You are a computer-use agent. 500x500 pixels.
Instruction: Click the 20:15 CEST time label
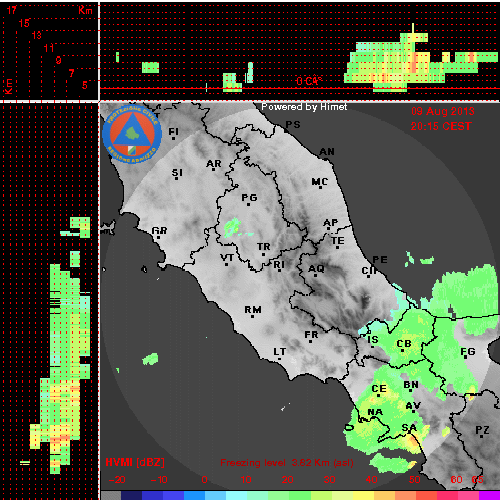pyautogui.click(x=441, y=126)
